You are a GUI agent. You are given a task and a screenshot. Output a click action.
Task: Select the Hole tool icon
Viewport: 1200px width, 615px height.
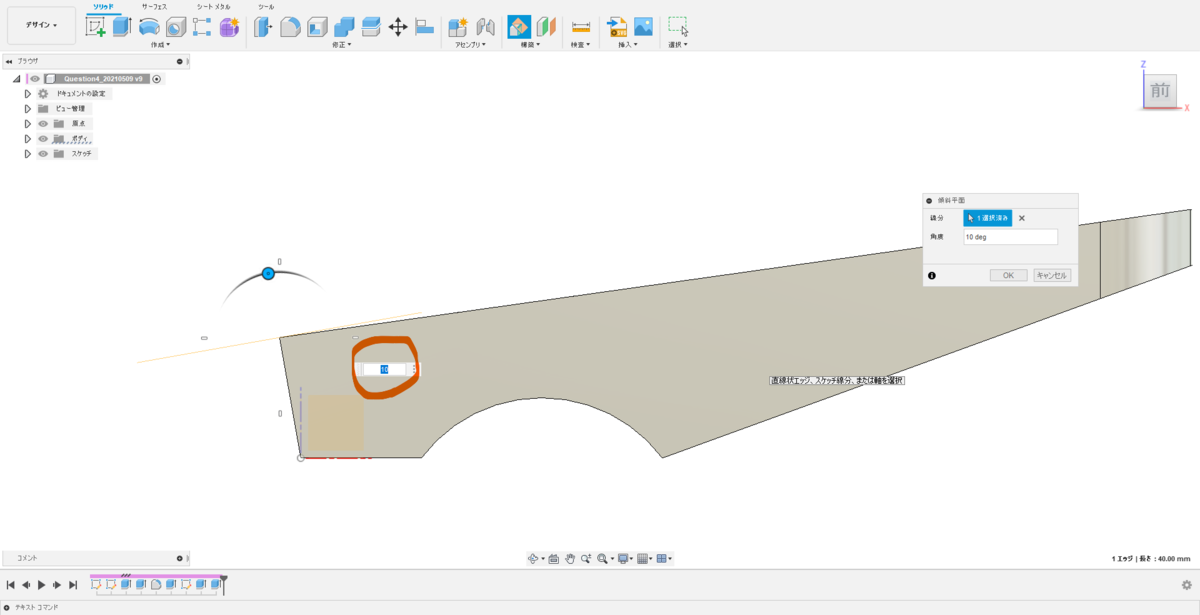(x=176, y=27)
